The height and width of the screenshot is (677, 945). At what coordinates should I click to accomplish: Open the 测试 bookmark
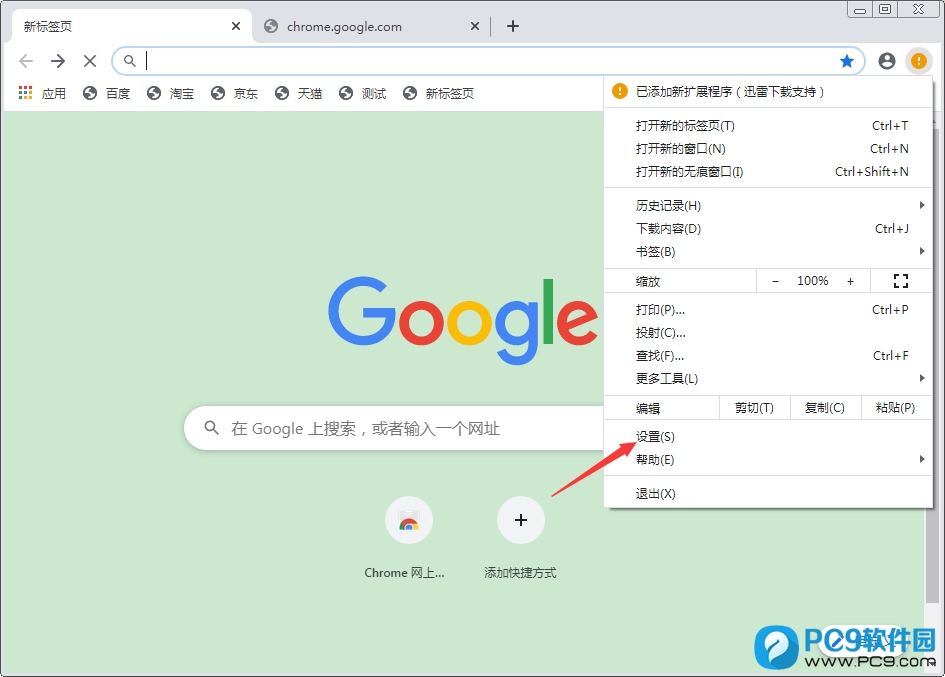tap(362, 93)
